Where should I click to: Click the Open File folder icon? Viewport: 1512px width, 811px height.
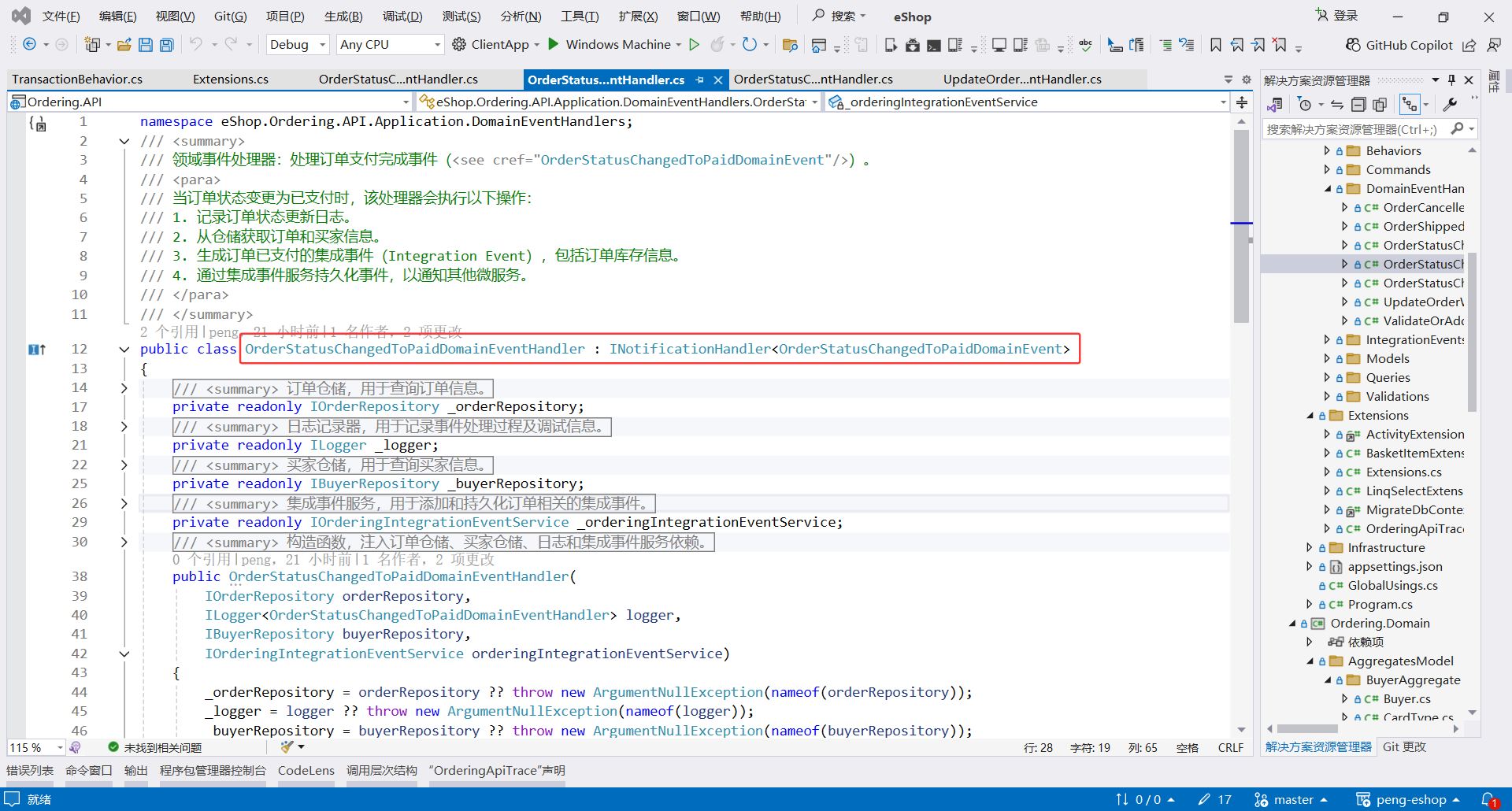point(124,45)
